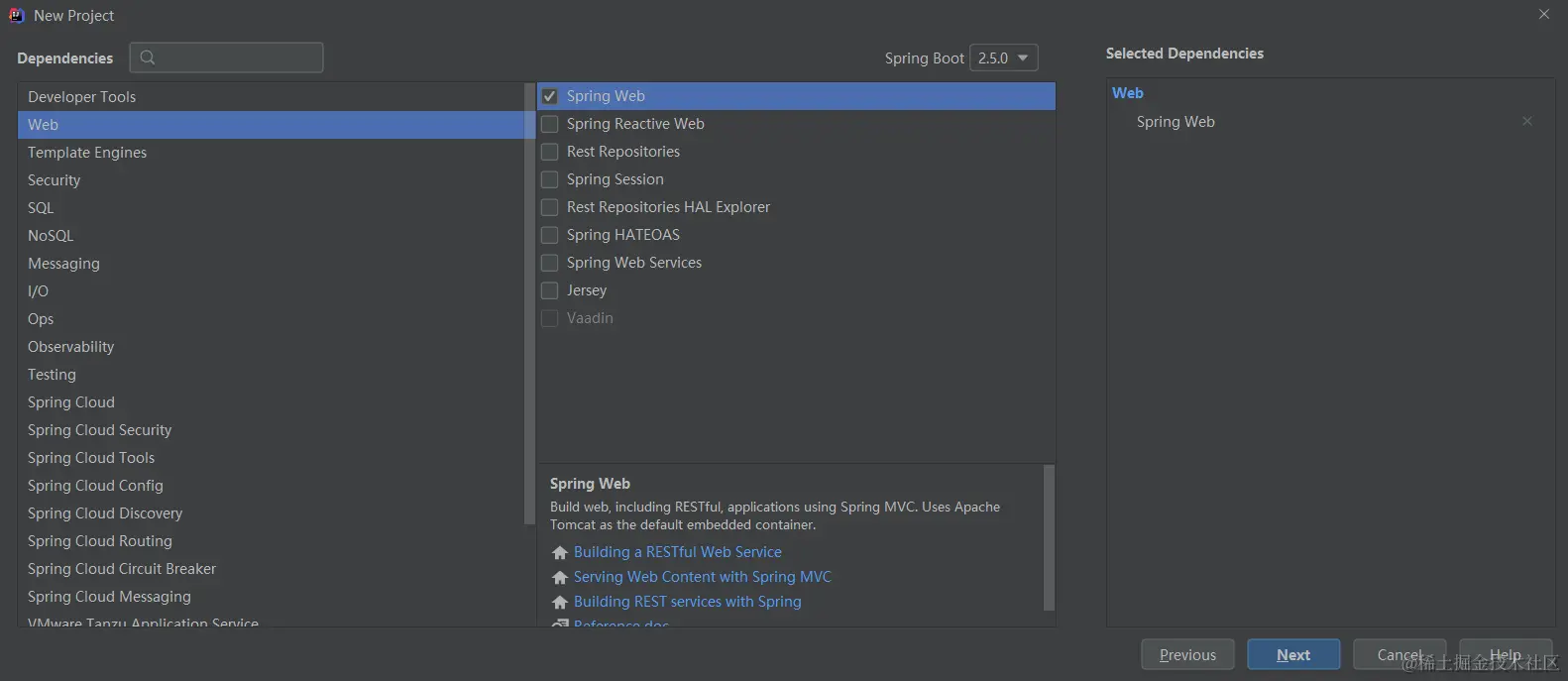
Task: Choose the Template Engines category
Action: click(x=87, y=153)
